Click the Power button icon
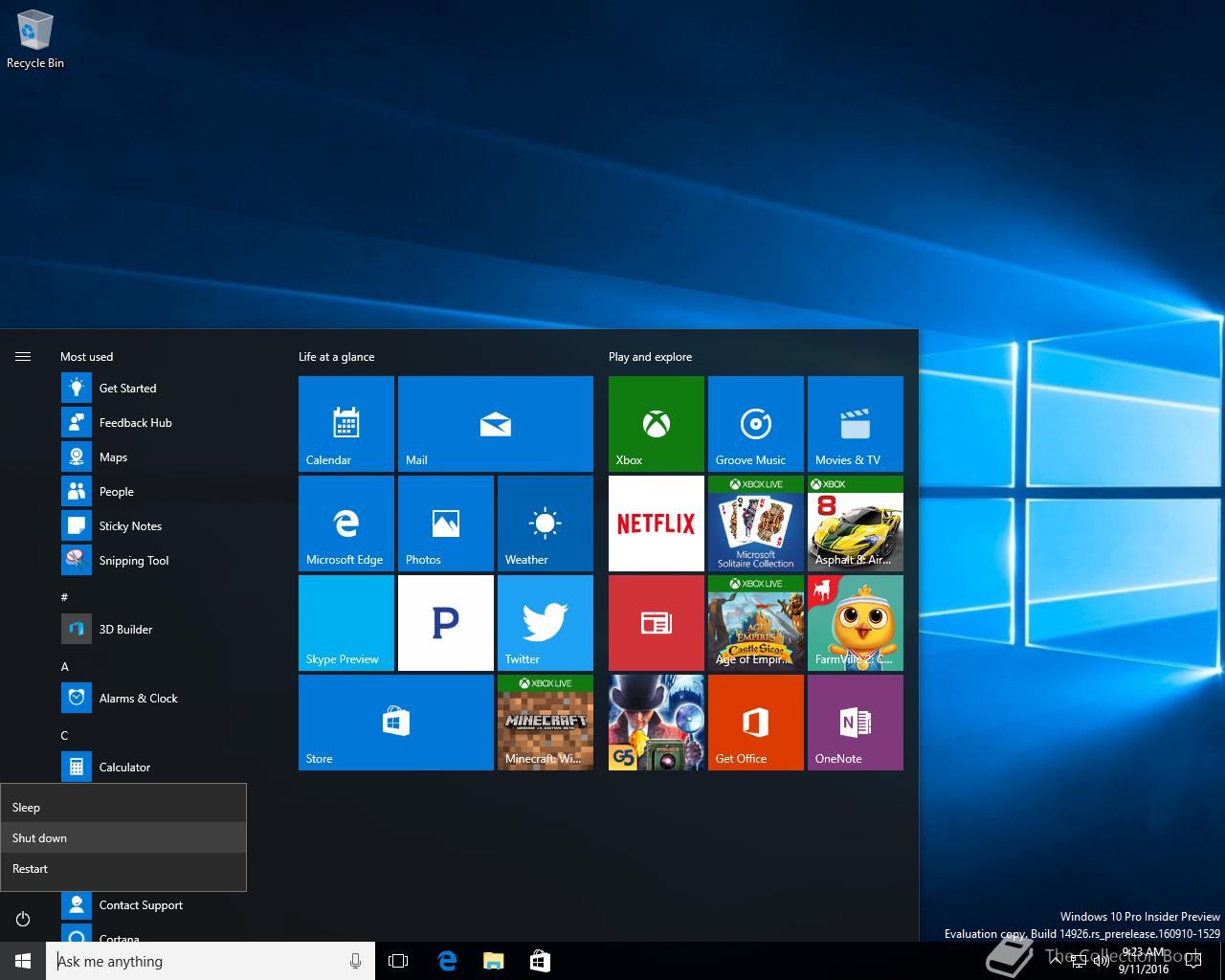The height and width of the screenshot is (980, 1225). coord(23,920)
